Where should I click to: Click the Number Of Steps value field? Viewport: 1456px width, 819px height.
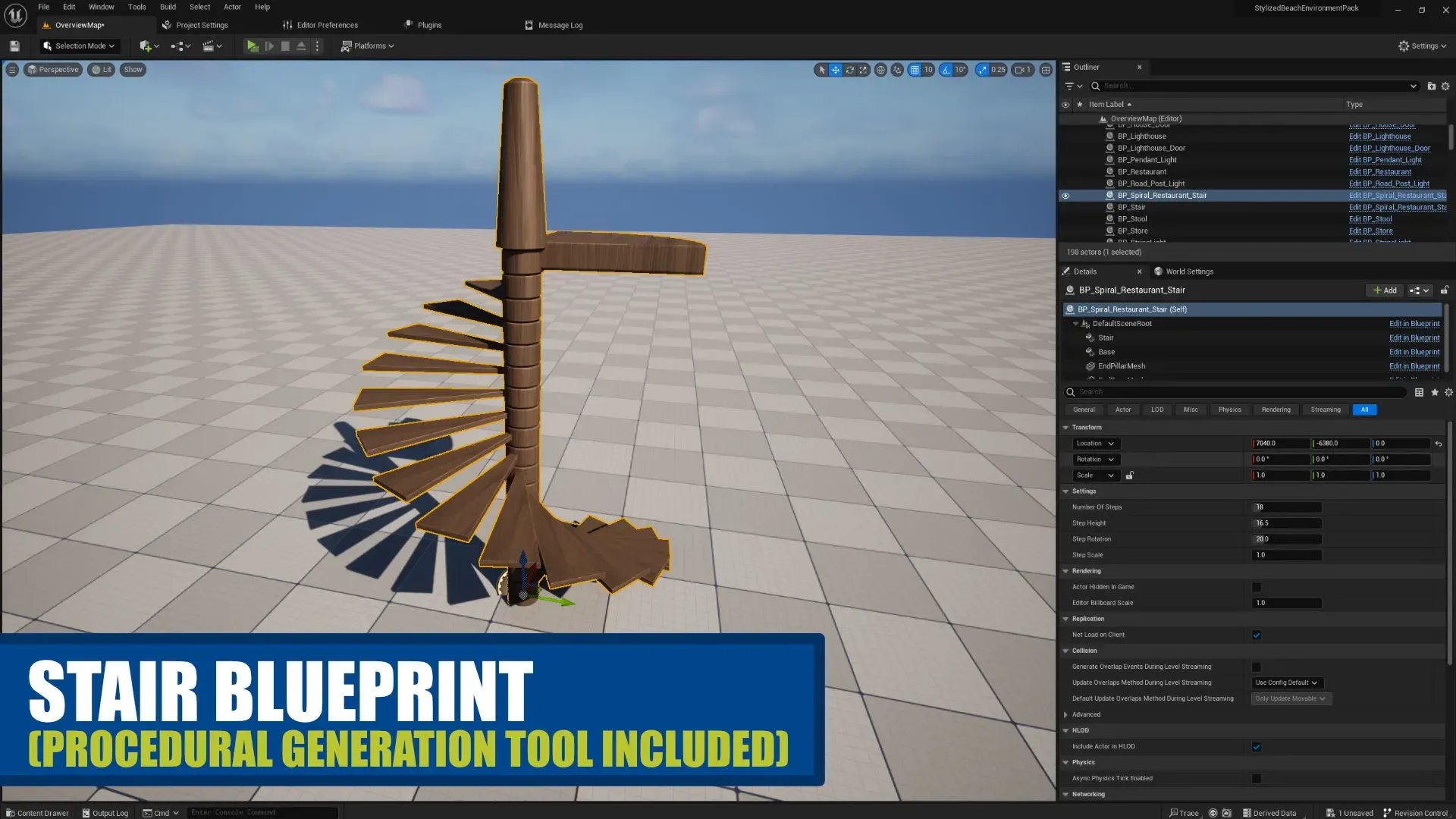click(1286, 507)
